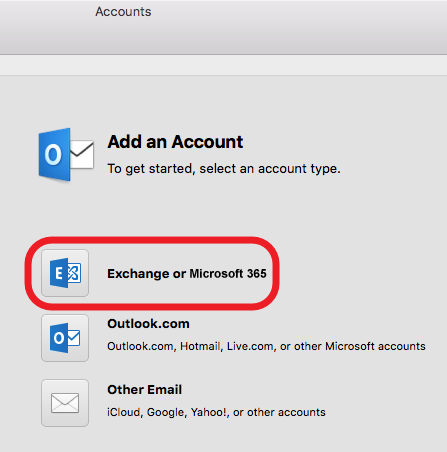Click 'To get started' instruction text
Viewport: 447px width, 452px height.
tap(224, 169)
